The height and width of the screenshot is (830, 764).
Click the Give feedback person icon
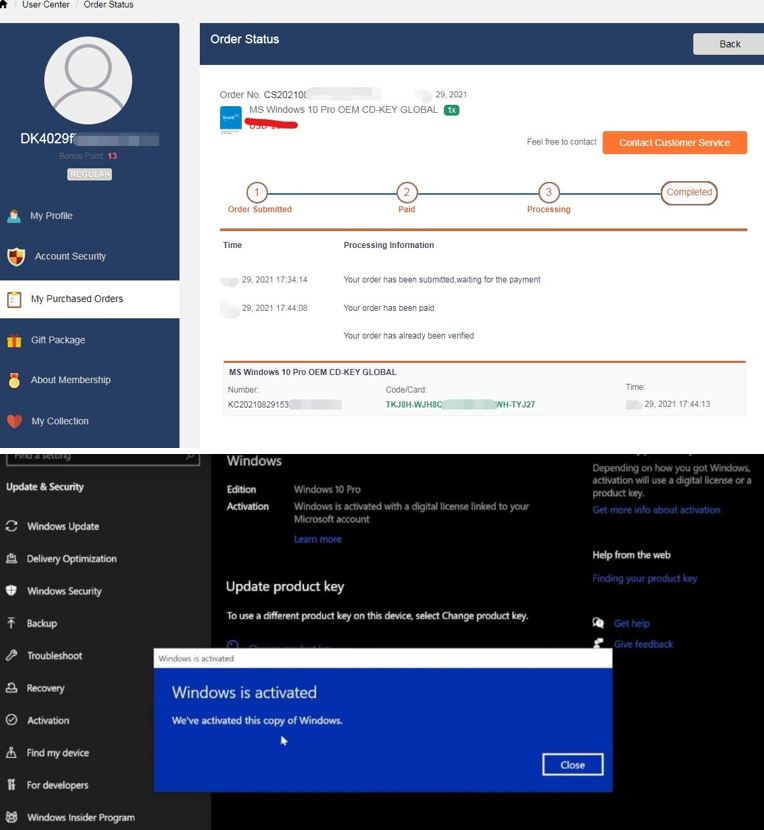tap(598, 644)
